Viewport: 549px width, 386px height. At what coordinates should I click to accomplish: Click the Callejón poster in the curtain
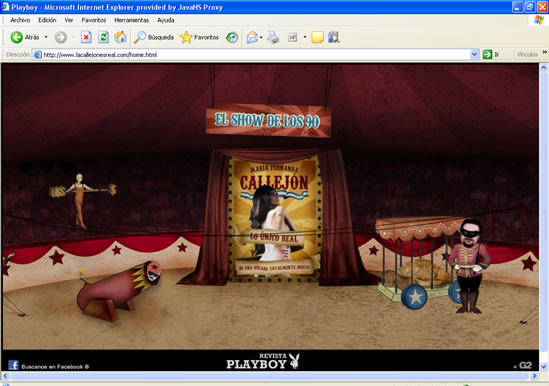tap(274, 219)
